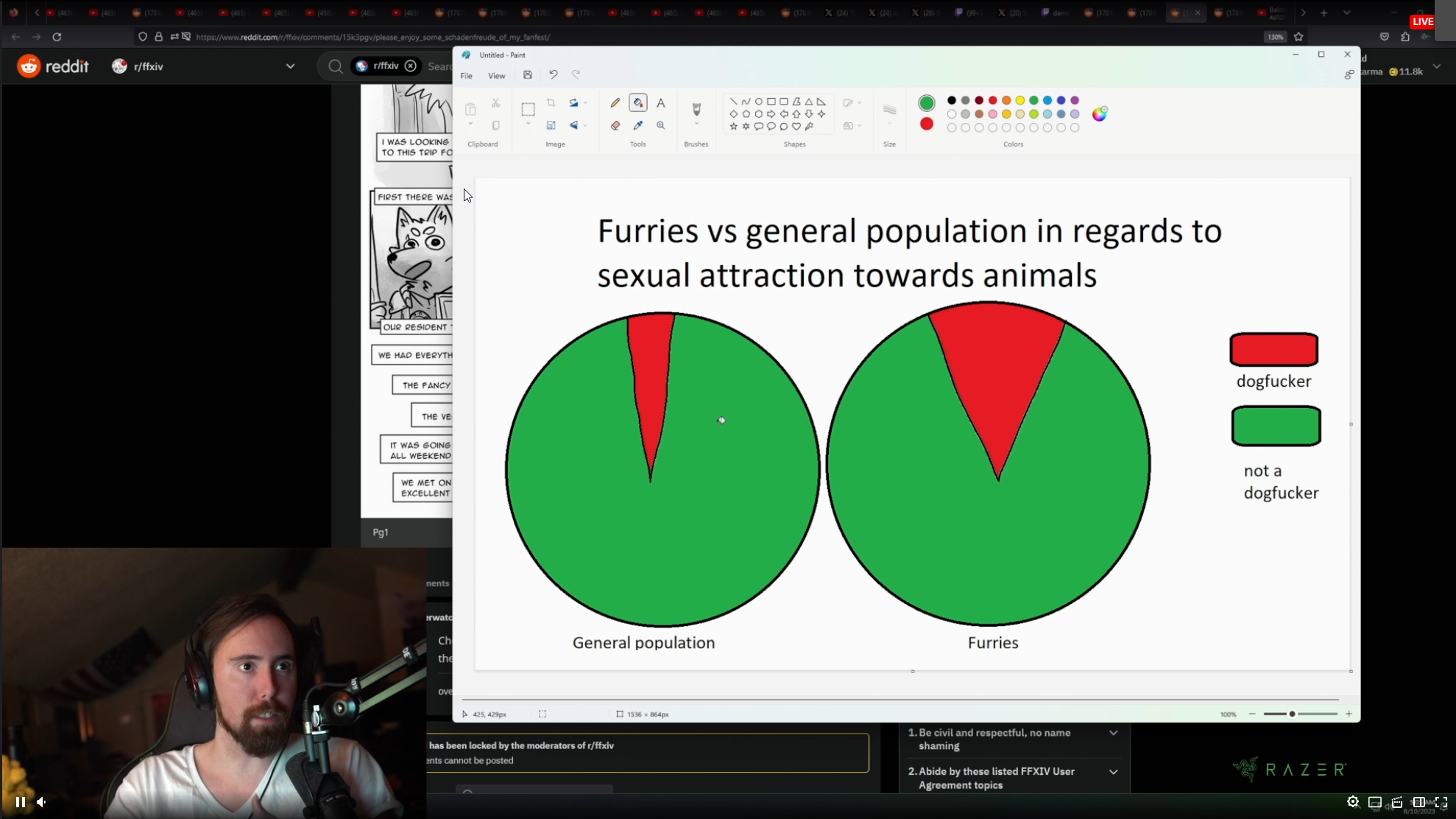Open the Brushes dropdown arrow
The width and height of the screenshot is (1456, 819).
[x=696, y=124]
